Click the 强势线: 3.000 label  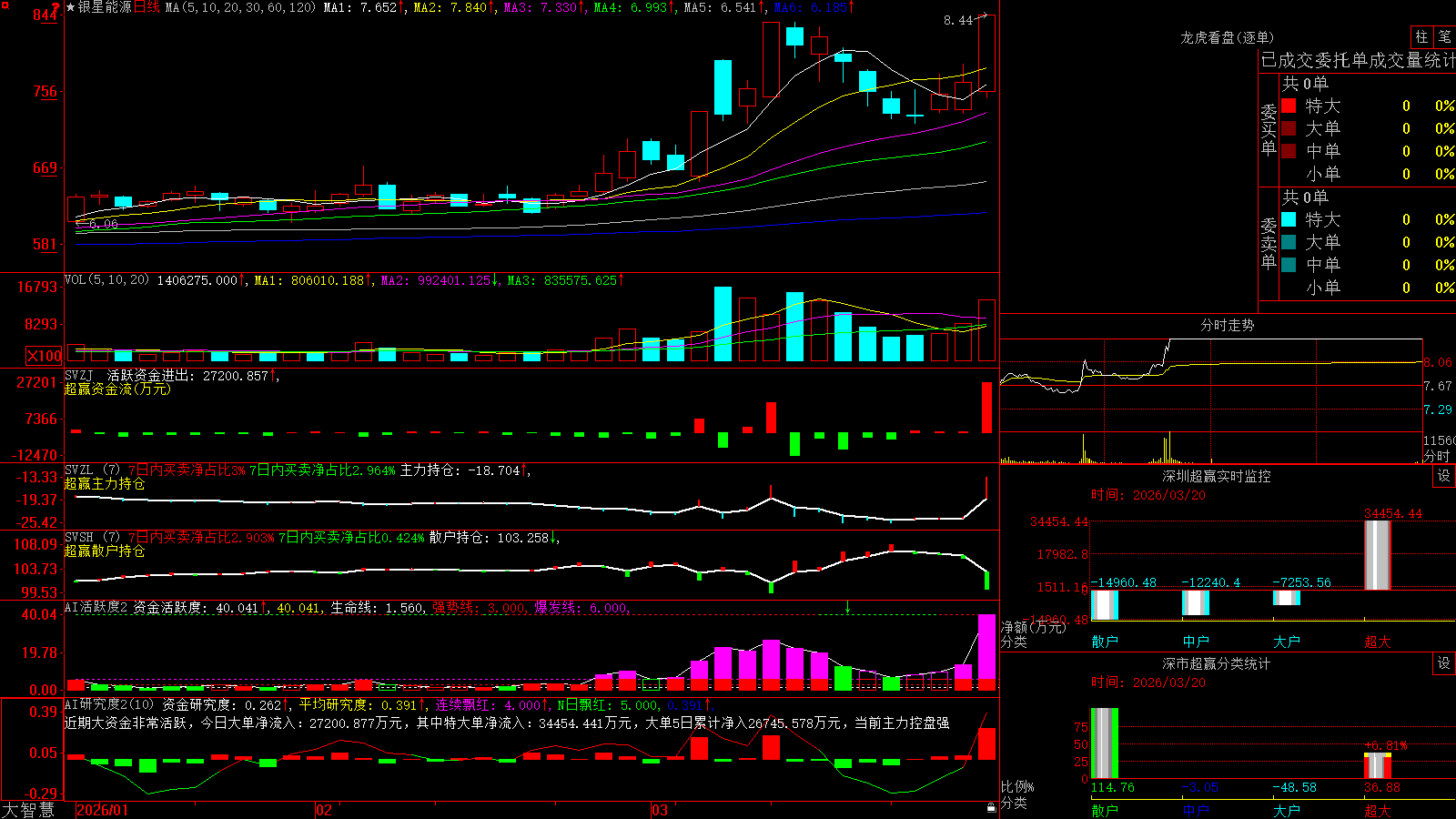[x=479, y=607]
